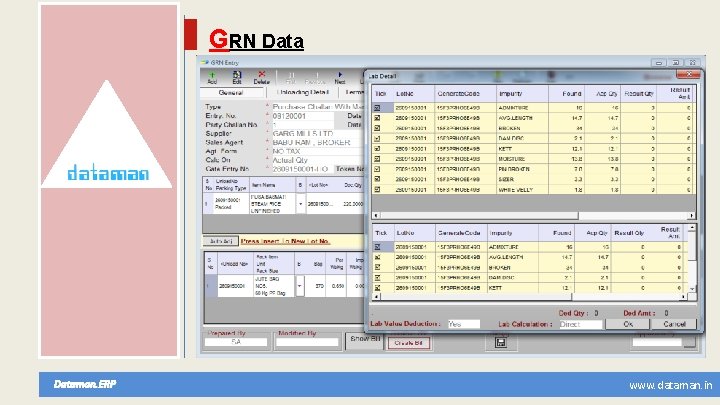This screenshot has height=405, width=720.
Task: Click the greyed Previous record toolbar icon
Action: [x=315, y=77]
